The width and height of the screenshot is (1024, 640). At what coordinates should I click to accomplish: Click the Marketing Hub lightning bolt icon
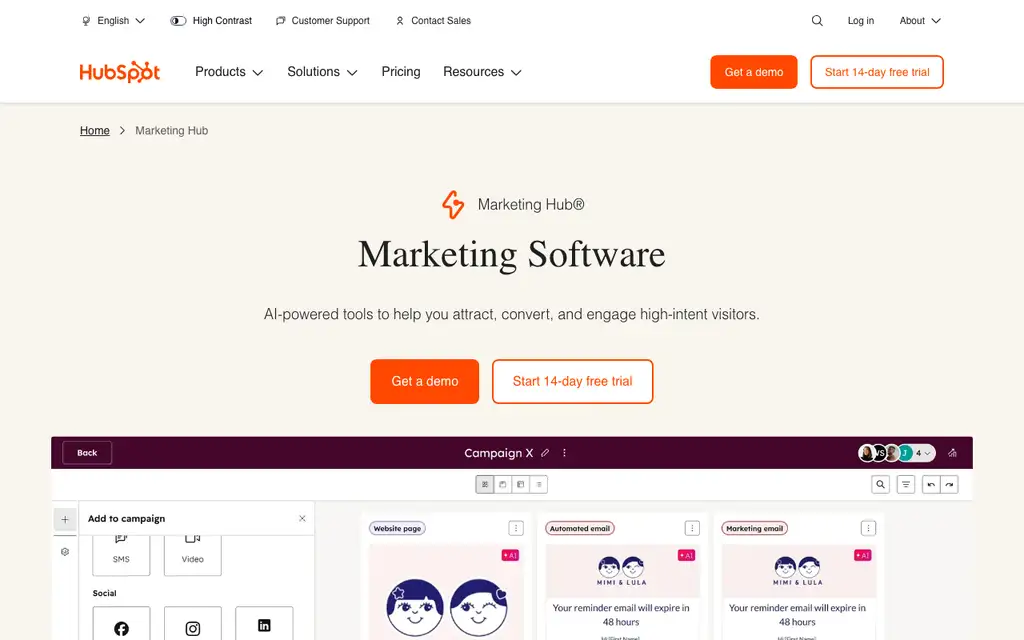click(x=453, y=204)
